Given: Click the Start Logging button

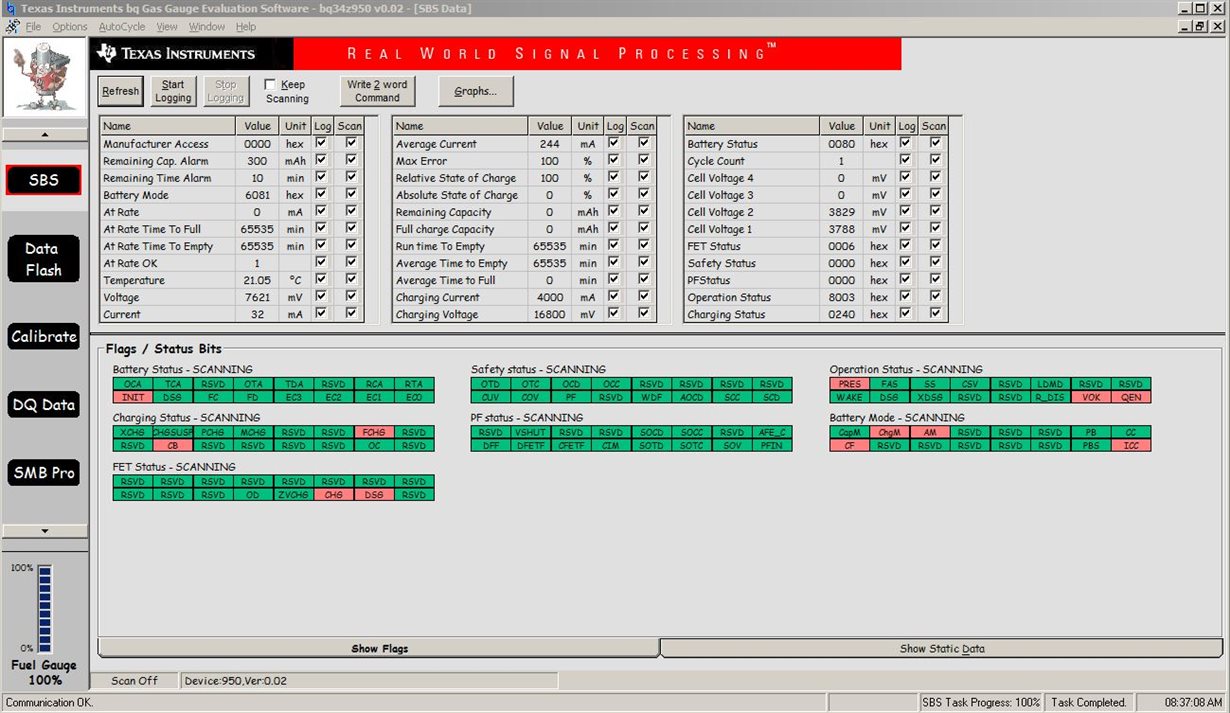Looking at the screenshot, I should (x=173, y=91).
